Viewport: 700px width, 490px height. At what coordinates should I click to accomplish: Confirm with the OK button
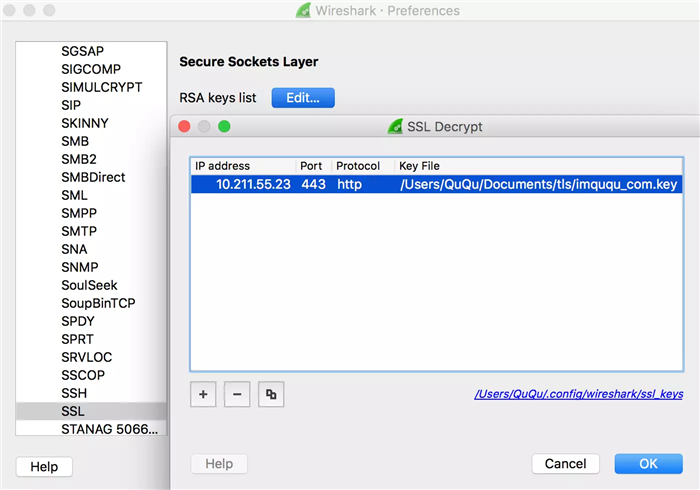coord(648,464)
